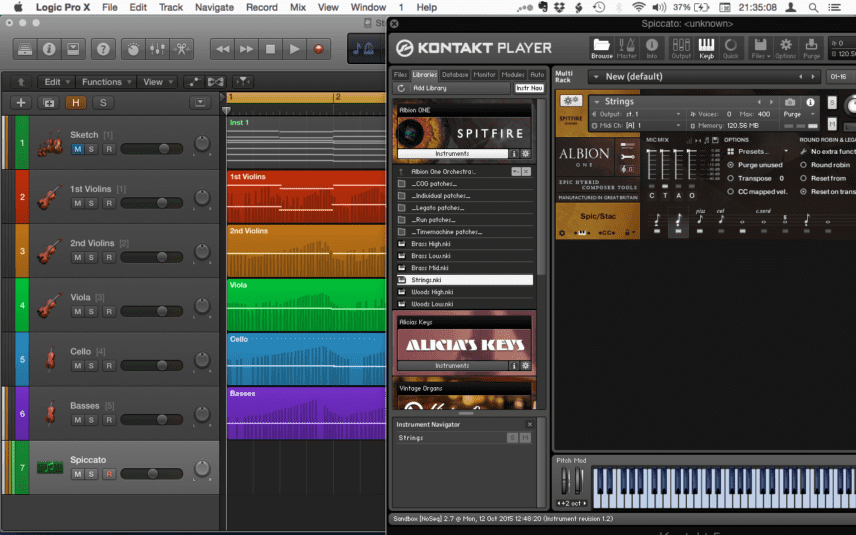Stop playback in Logic transport
The image size is (856, 535).
point(270,49)
